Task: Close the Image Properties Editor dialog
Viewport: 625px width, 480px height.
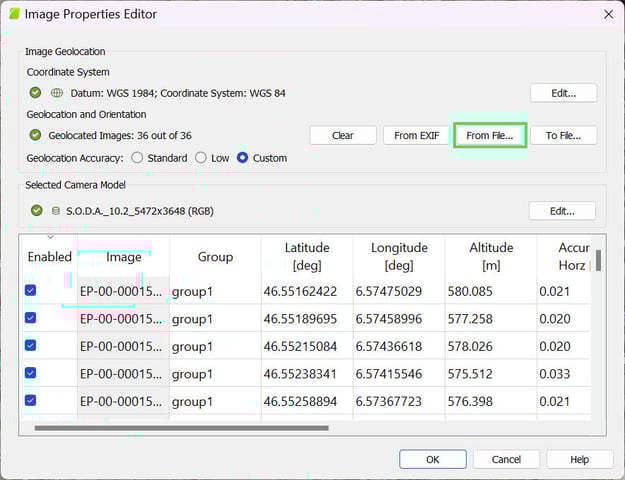Action: (608, 14)
